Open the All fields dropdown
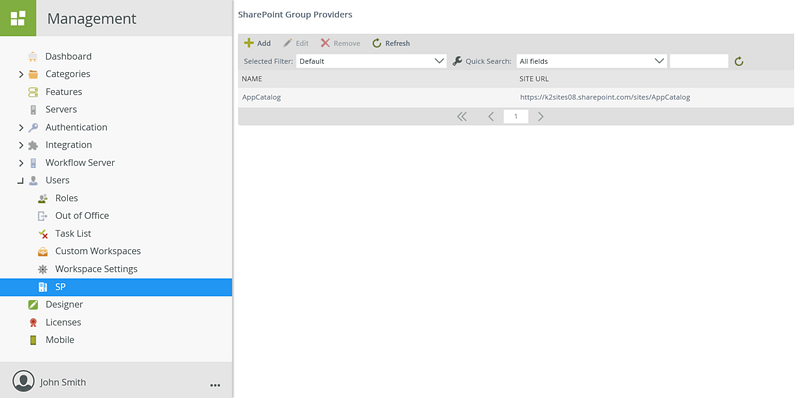Viewport: 800px width, 398px height. click(x=592, y=61)
